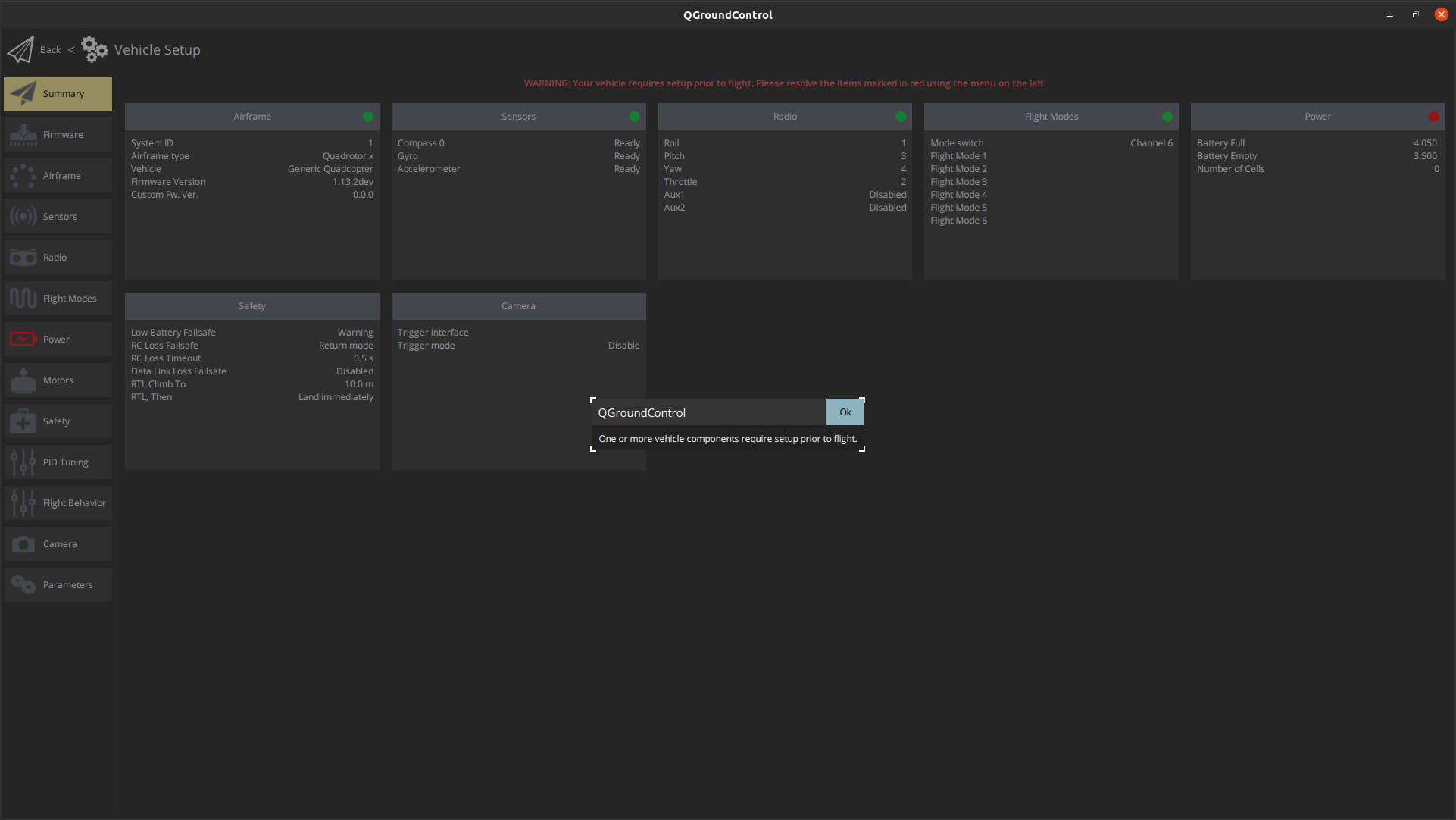
Task: Click the '1.13.2dev' firmware version value
Action: click(x=353, y=182)
